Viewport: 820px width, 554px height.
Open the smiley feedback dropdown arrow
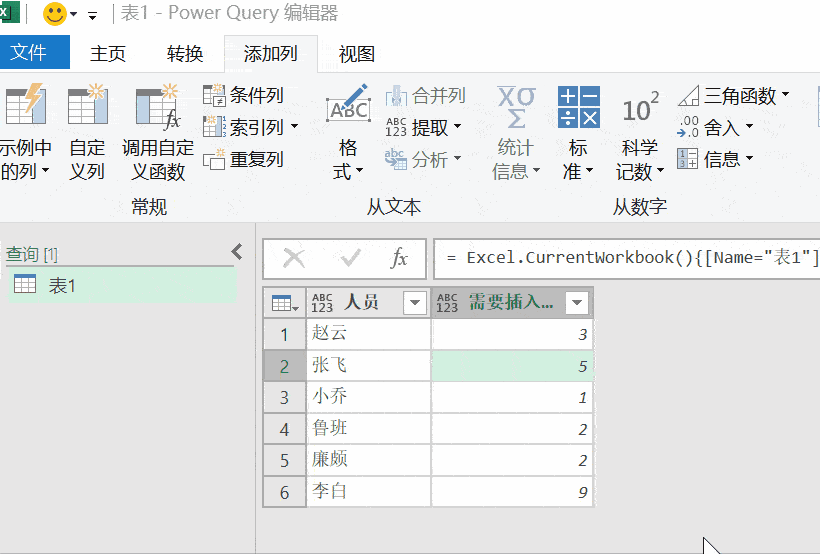pyautogui.click(x=74, y=14)
